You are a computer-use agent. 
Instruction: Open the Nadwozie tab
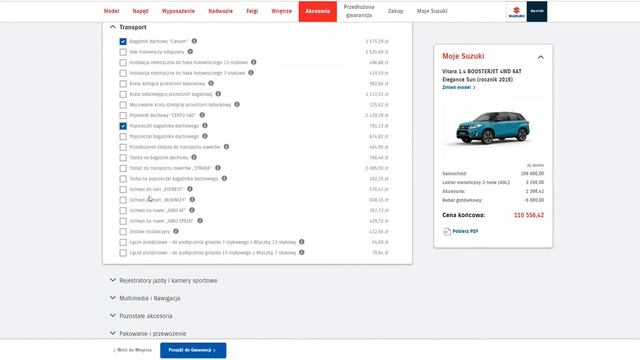click(220, 11)
